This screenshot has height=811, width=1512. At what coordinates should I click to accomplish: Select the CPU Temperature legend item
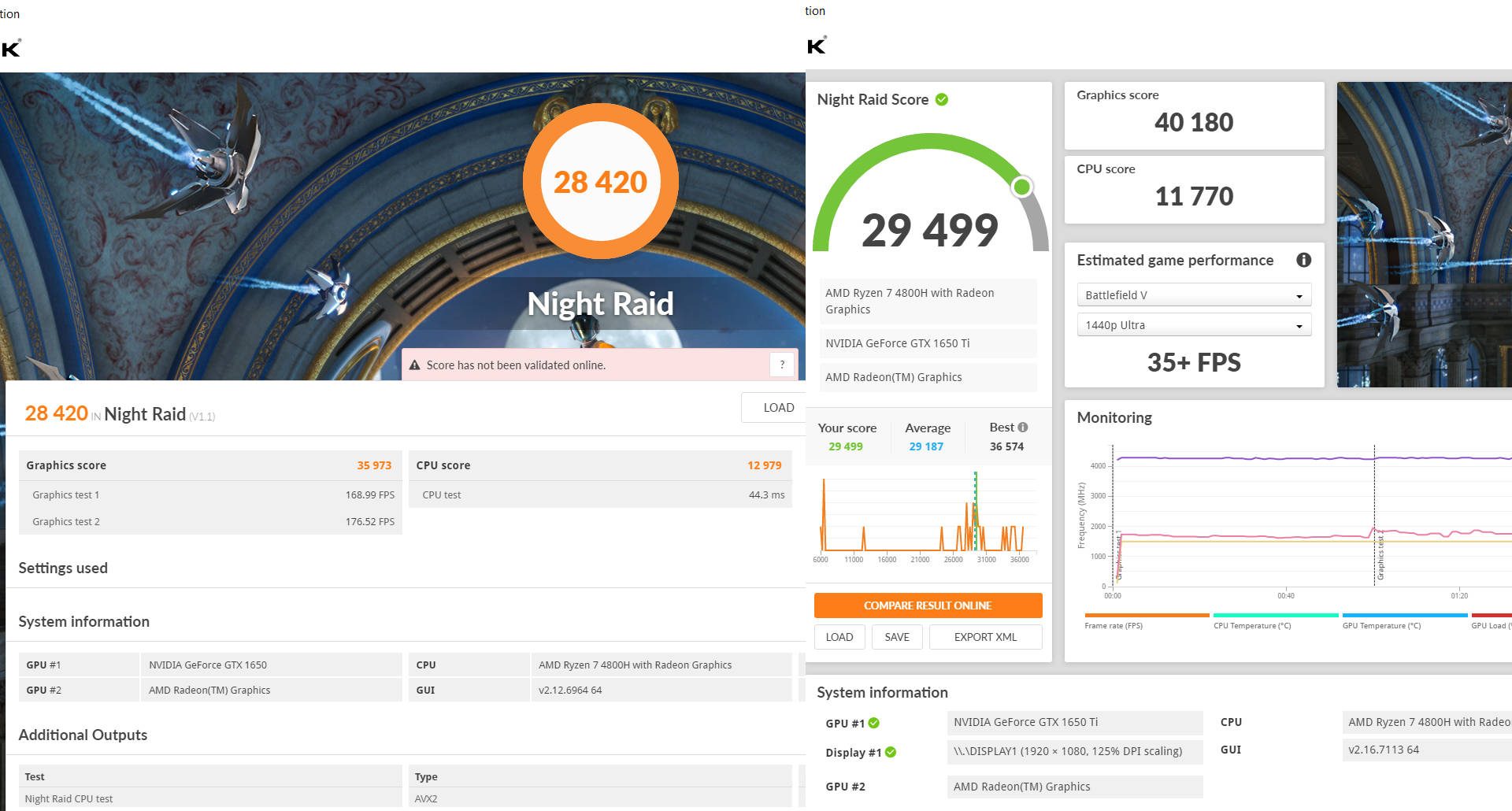[x=1276, y=621]
